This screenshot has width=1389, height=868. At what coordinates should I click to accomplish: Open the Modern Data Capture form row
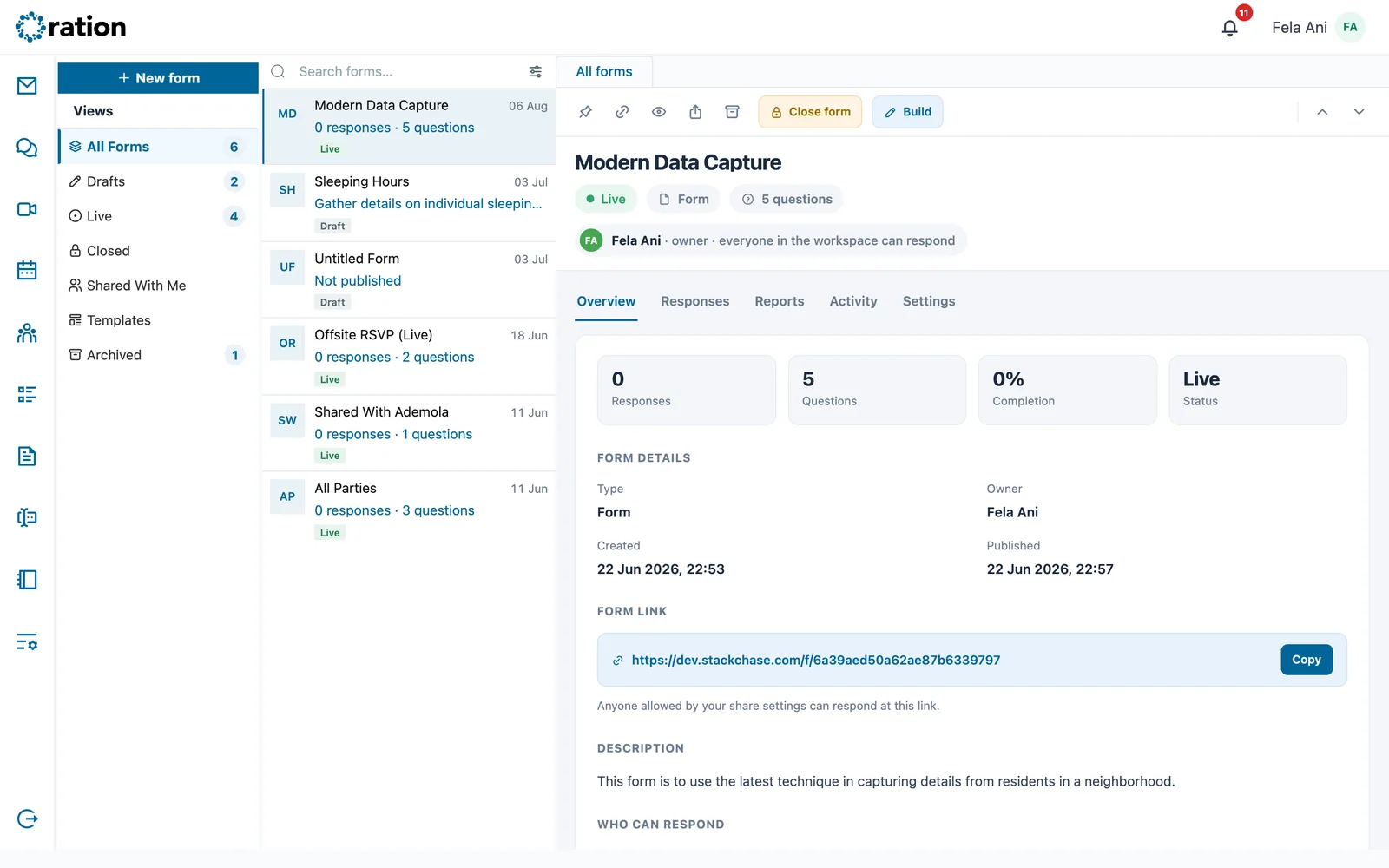[x=409, y=127]
